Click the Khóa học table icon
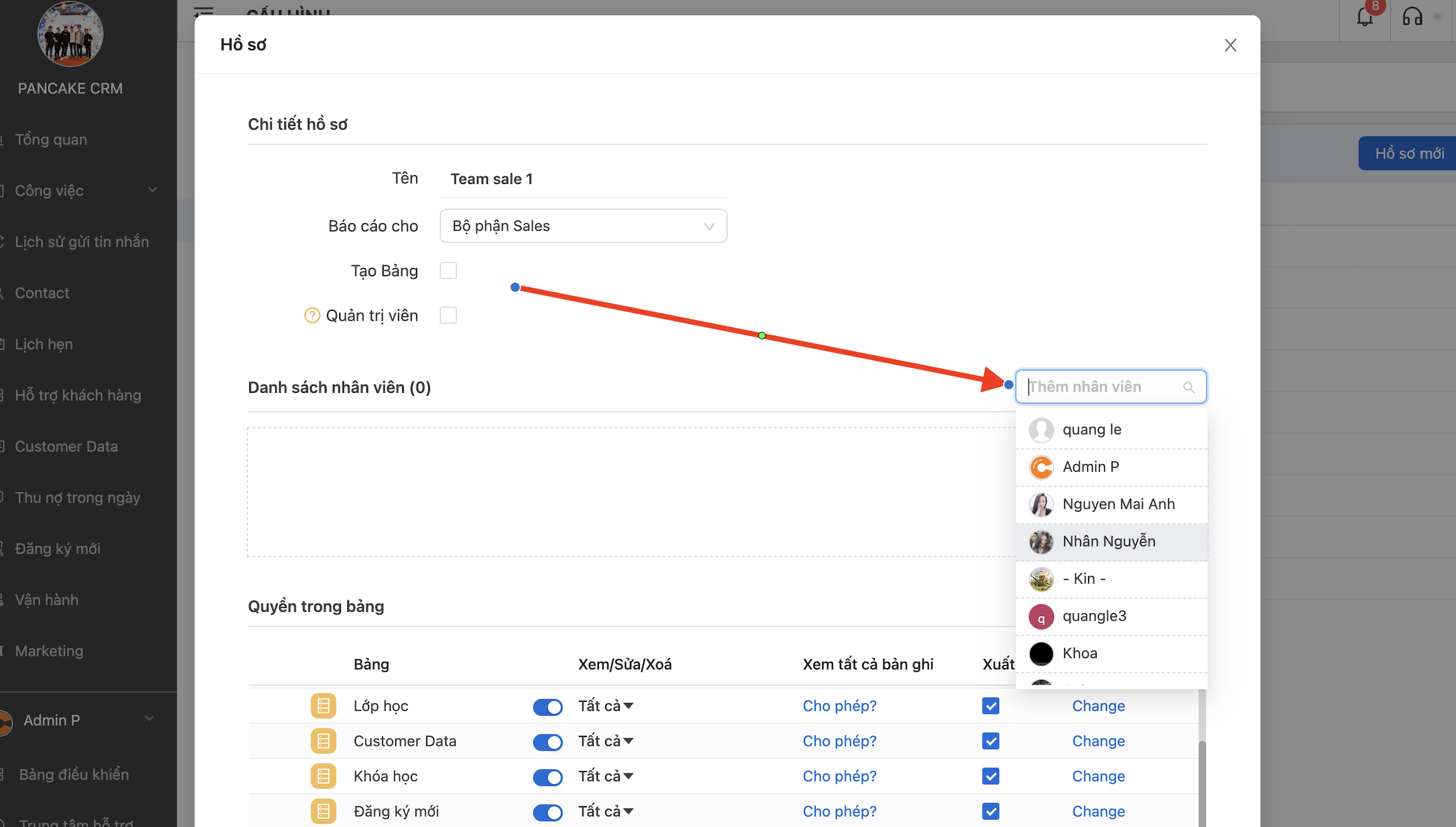 pos(323,776)
